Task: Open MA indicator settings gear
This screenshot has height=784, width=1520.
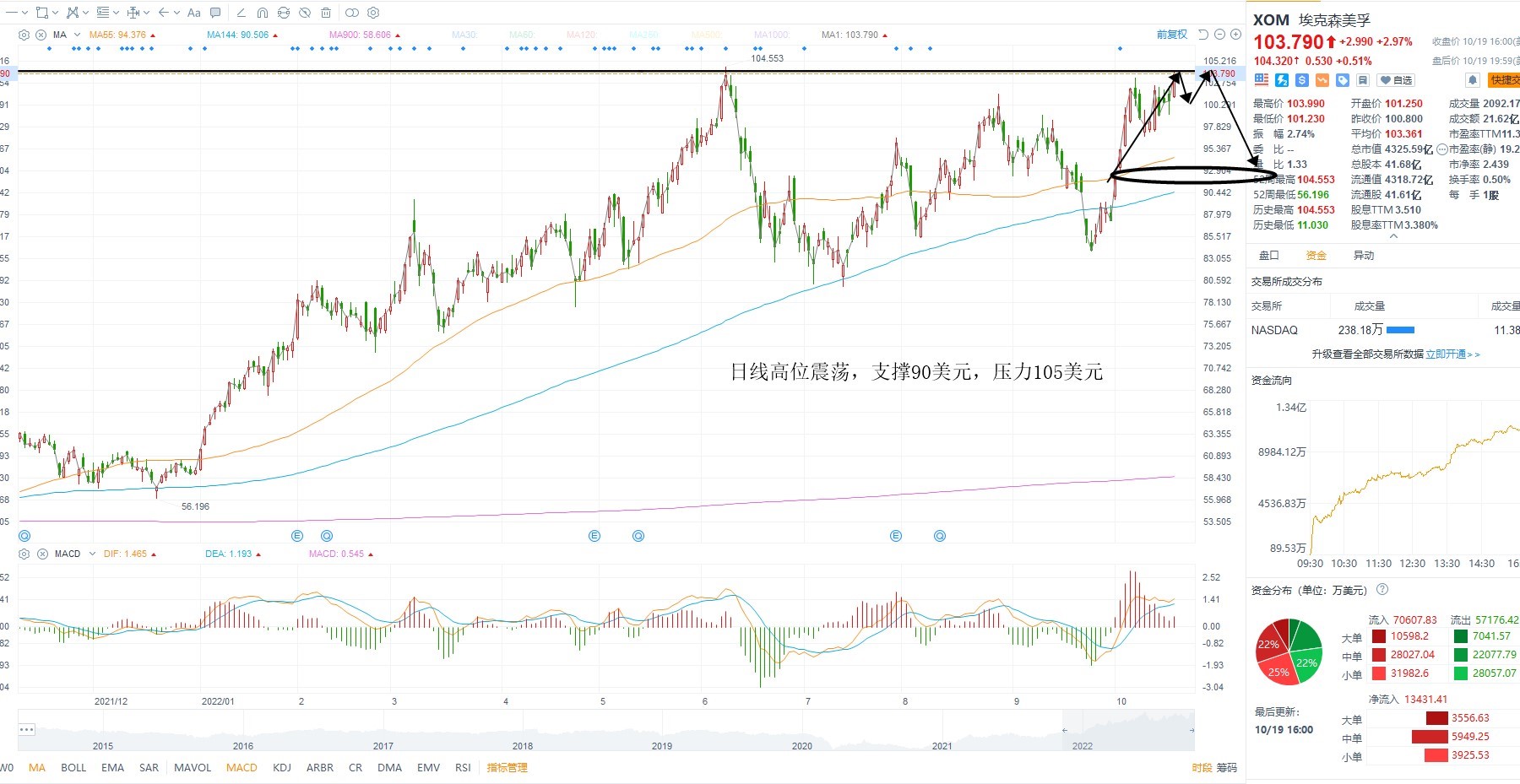Action: (x=24, y=35)
